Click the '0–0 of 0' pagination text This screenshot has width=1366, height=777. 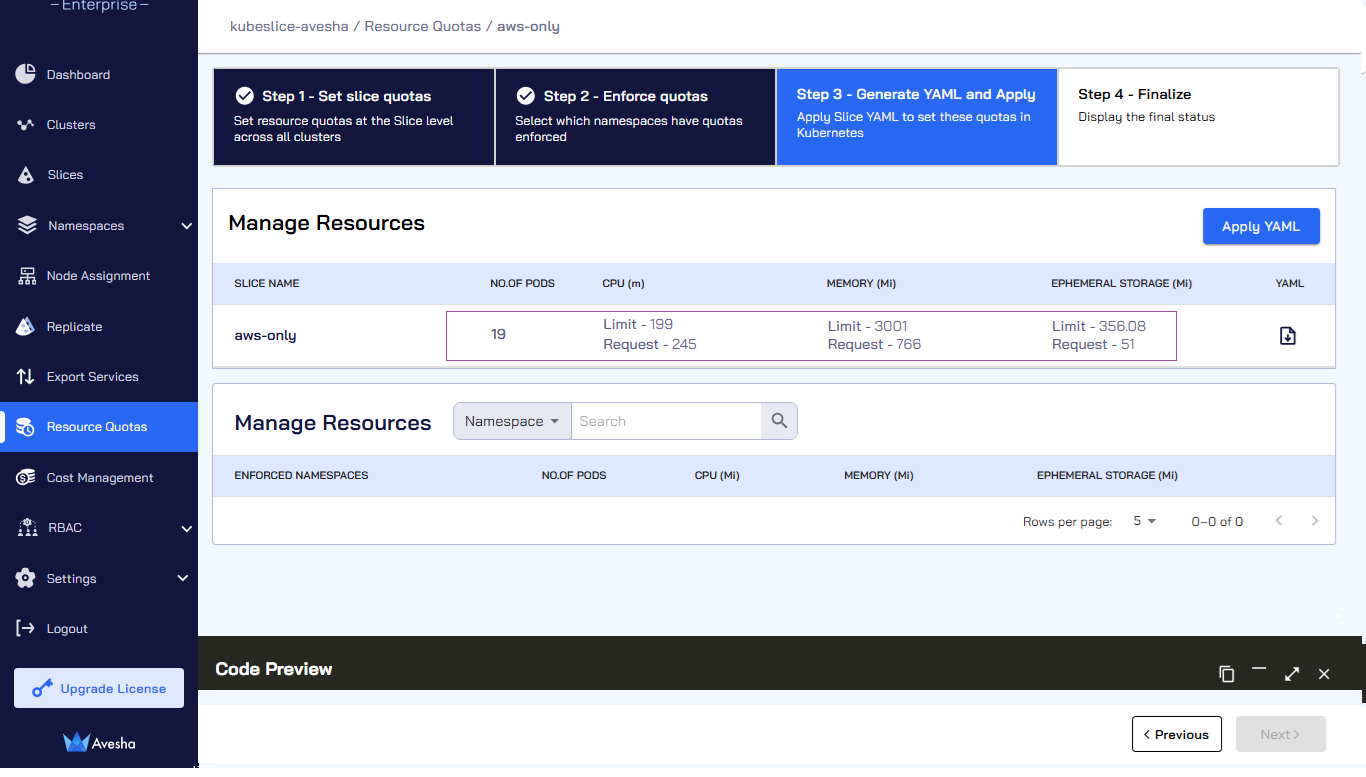tap(1217, 522)
